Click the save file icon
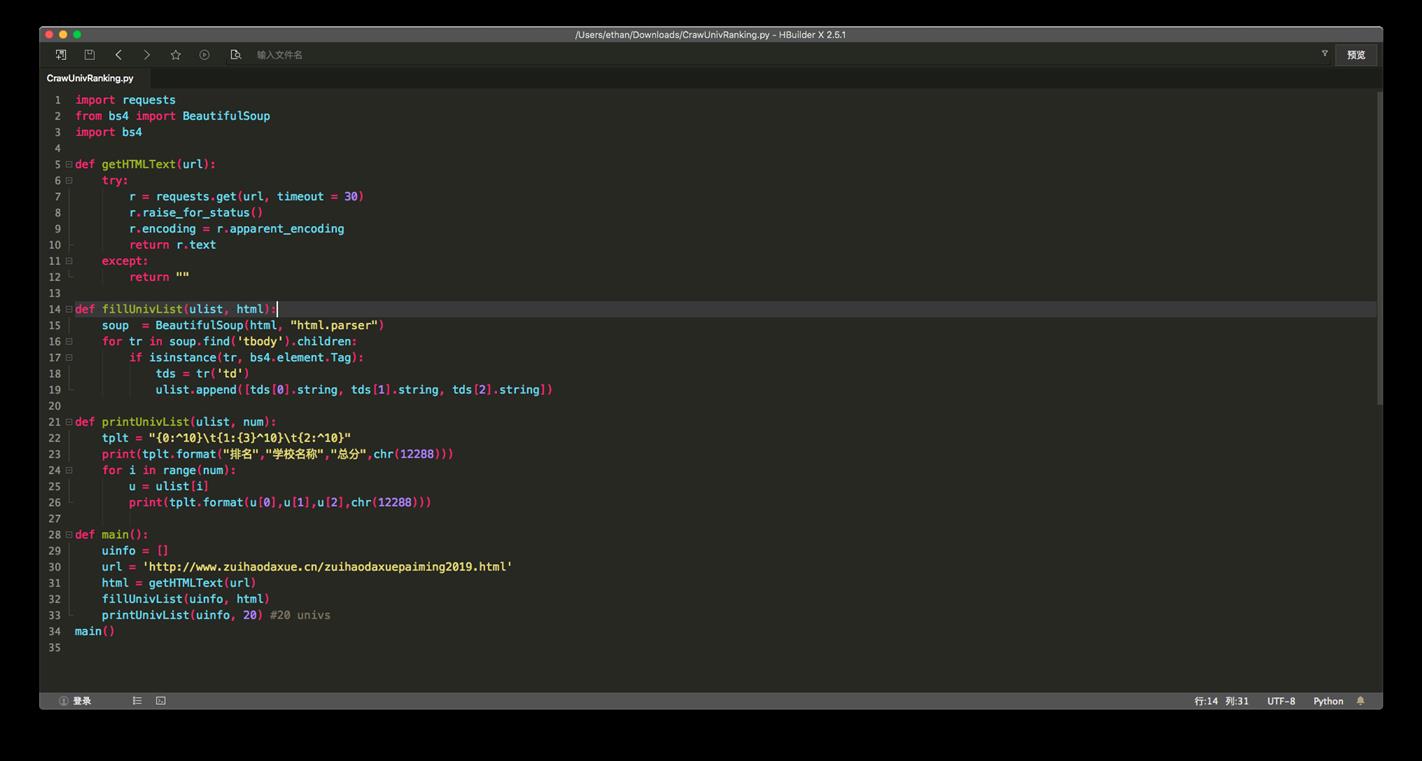 [x=89, y=55]
